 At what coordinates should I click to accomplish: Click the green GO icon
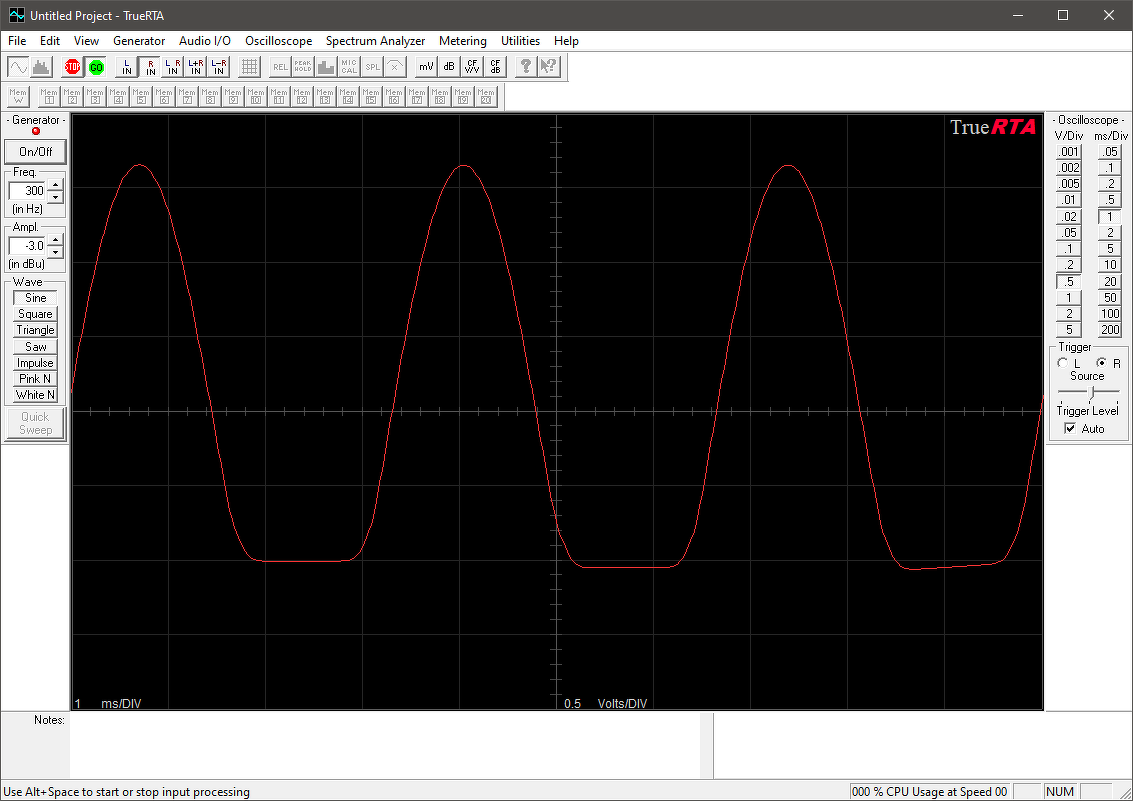[96, 67]
